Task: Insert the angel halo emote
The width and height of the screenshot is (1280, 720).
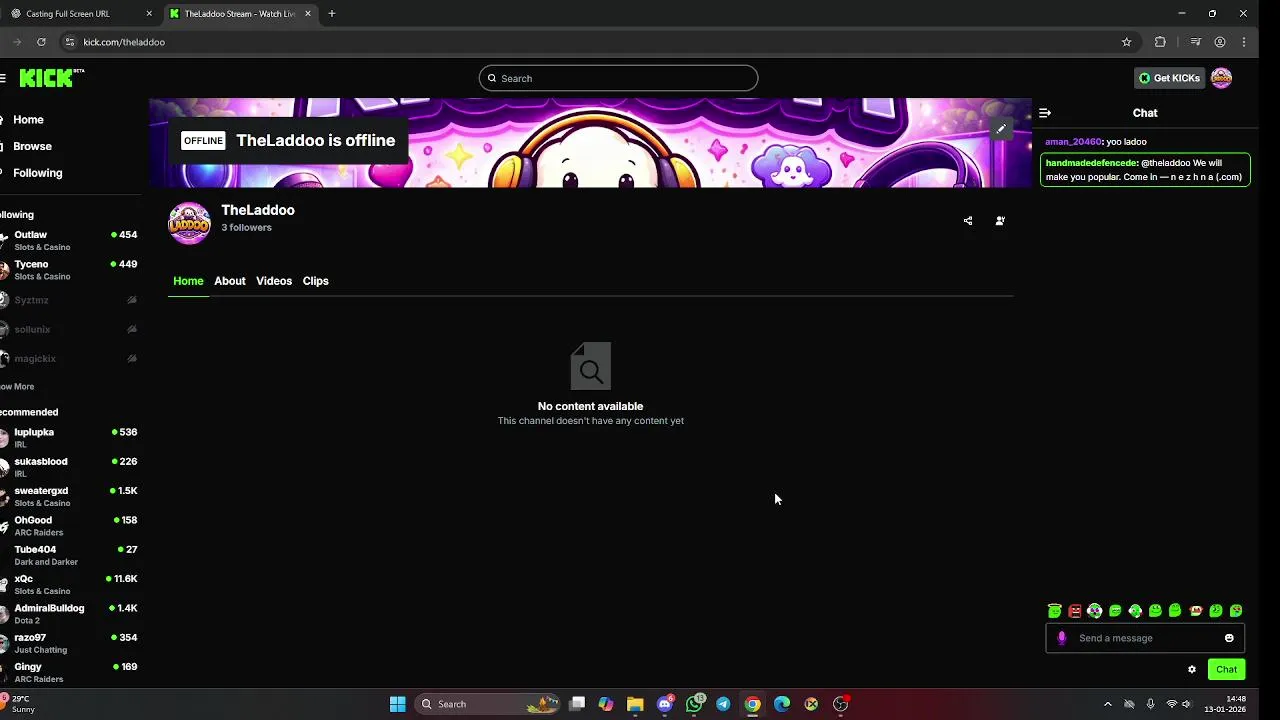Action: tap(1054, 611)
